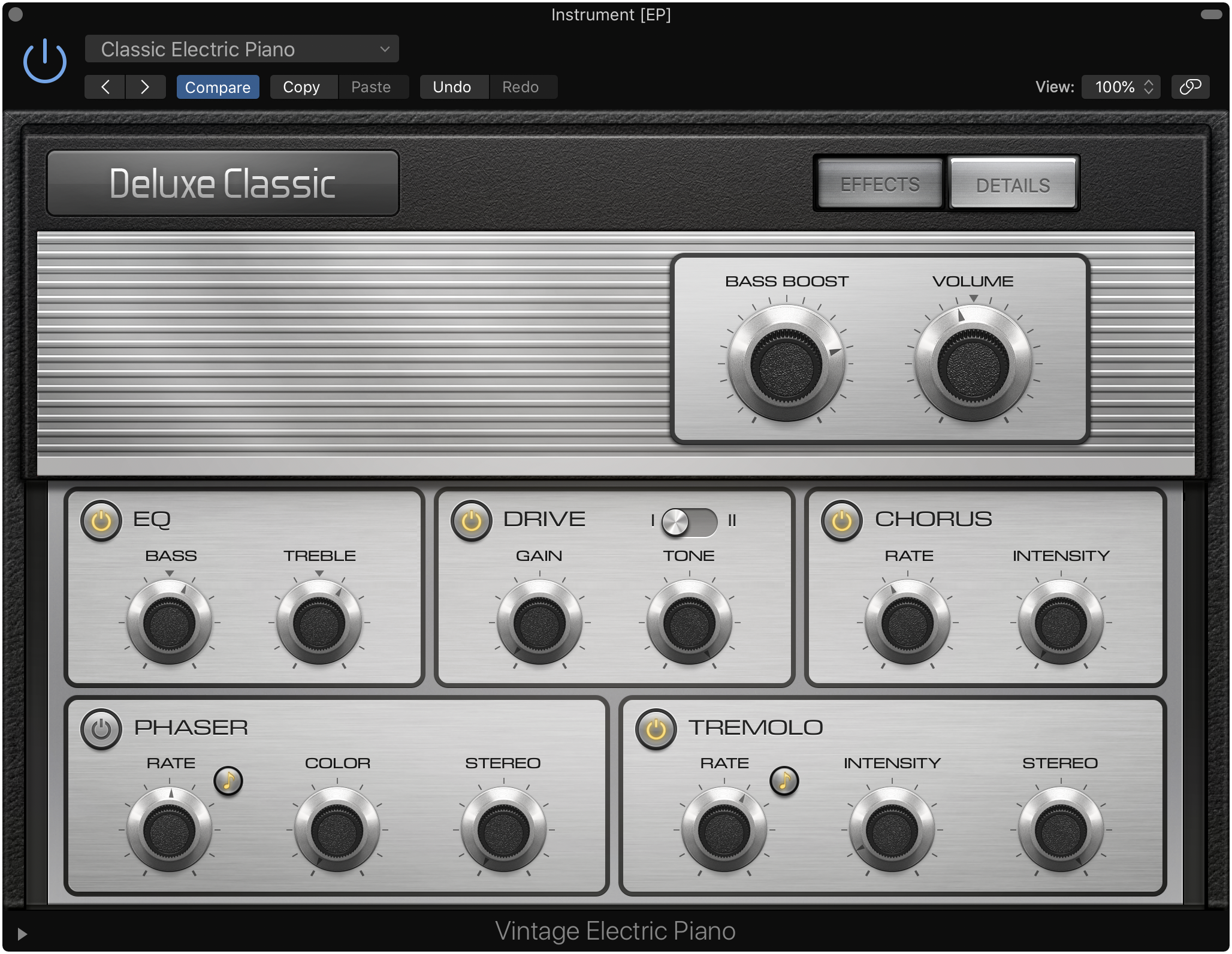Screen dimensions: 1232x954
Task: Toggle the Tremolo power button
Action: [656, 729]
